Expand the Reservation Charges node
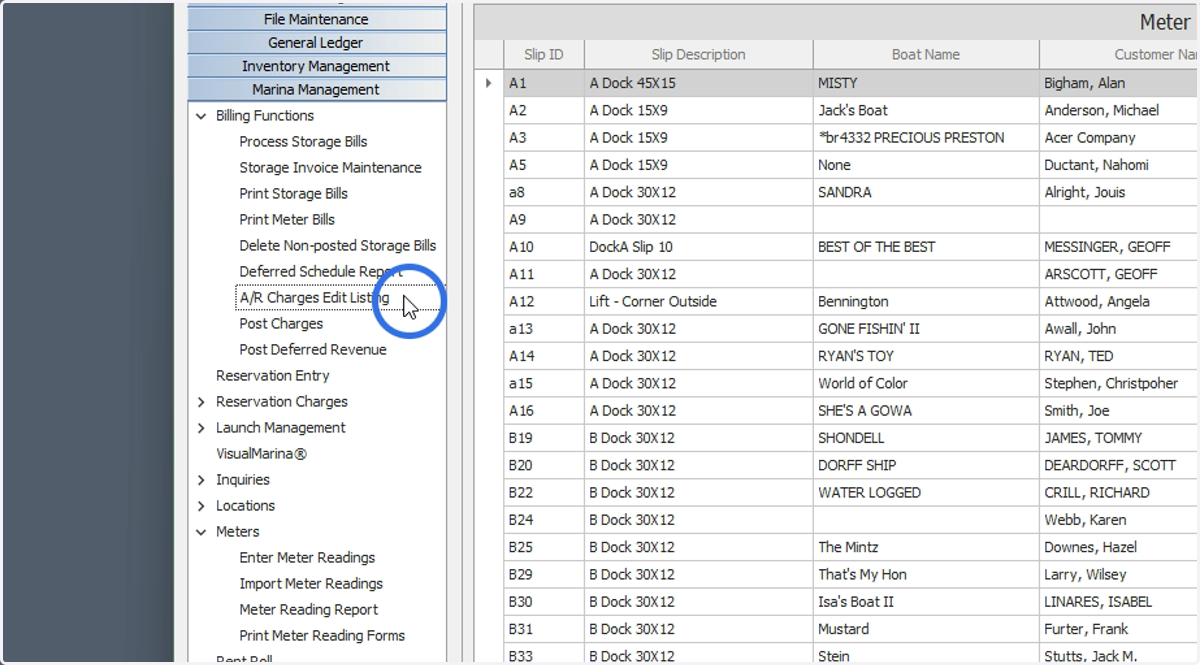 (x=202, y=402)
